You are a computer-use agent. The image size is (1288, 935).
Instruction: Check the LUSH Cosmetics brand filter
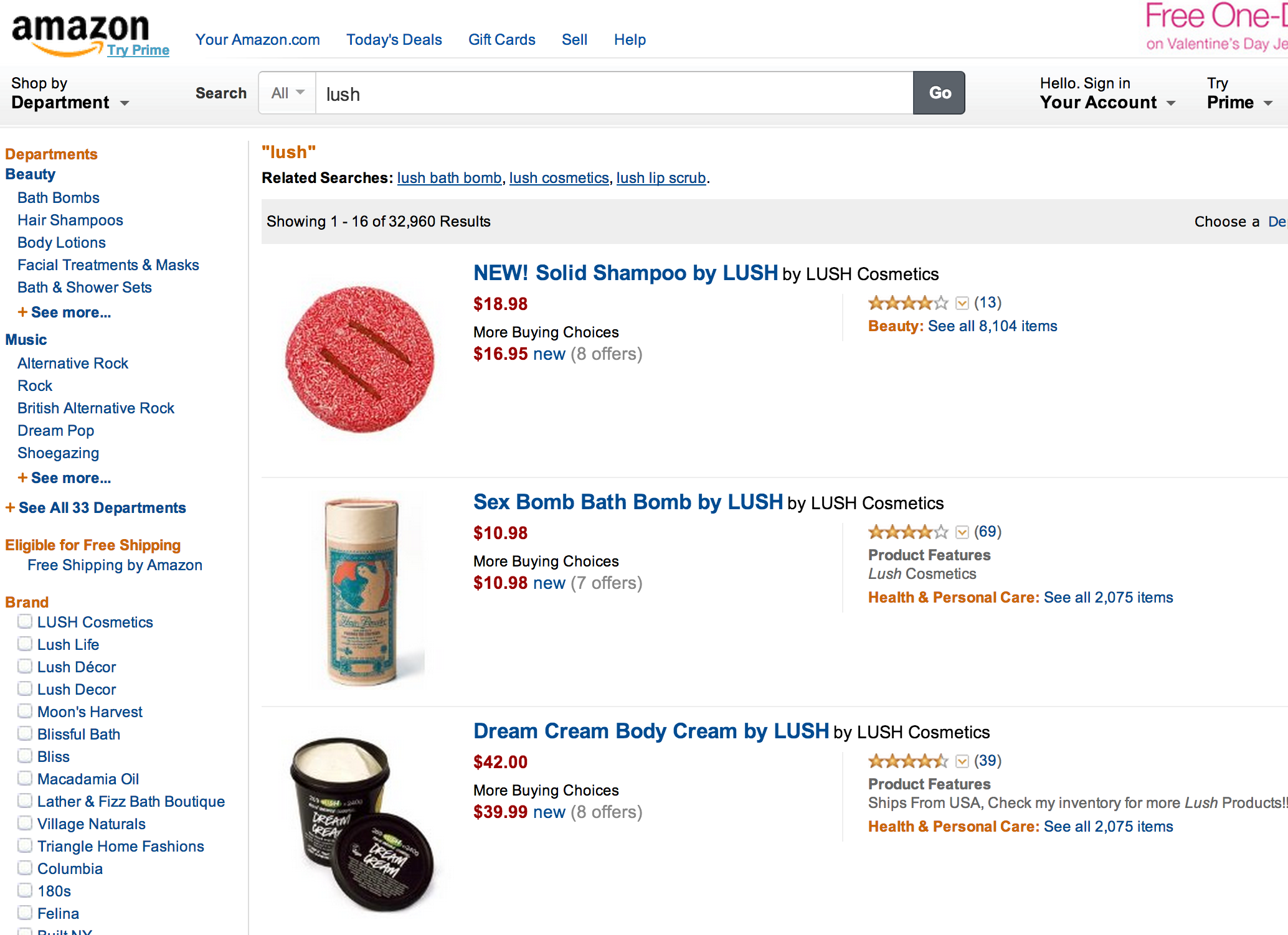point(25,621)
